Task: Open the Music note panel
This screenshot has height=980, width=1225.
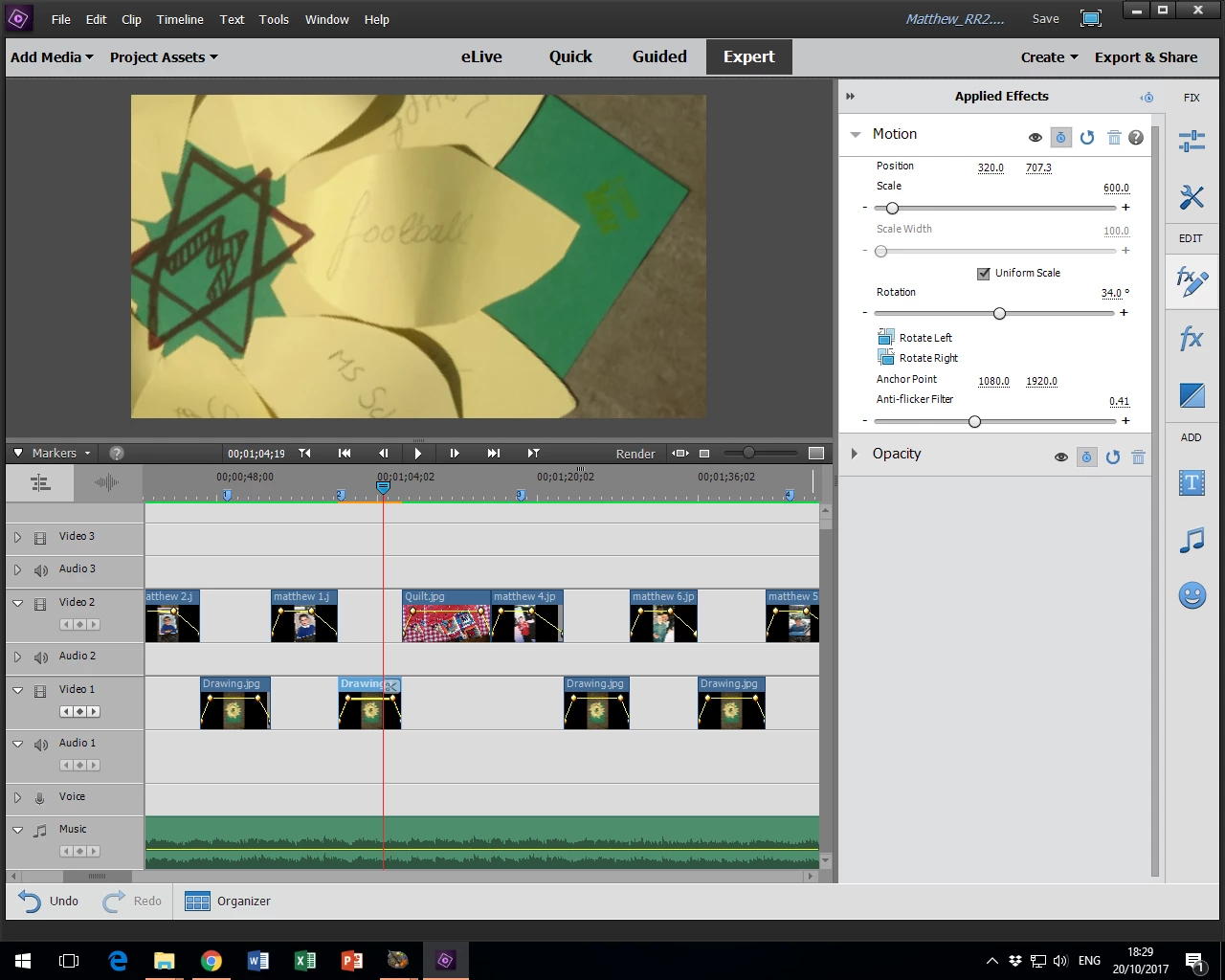Action: coord(1192,541)
